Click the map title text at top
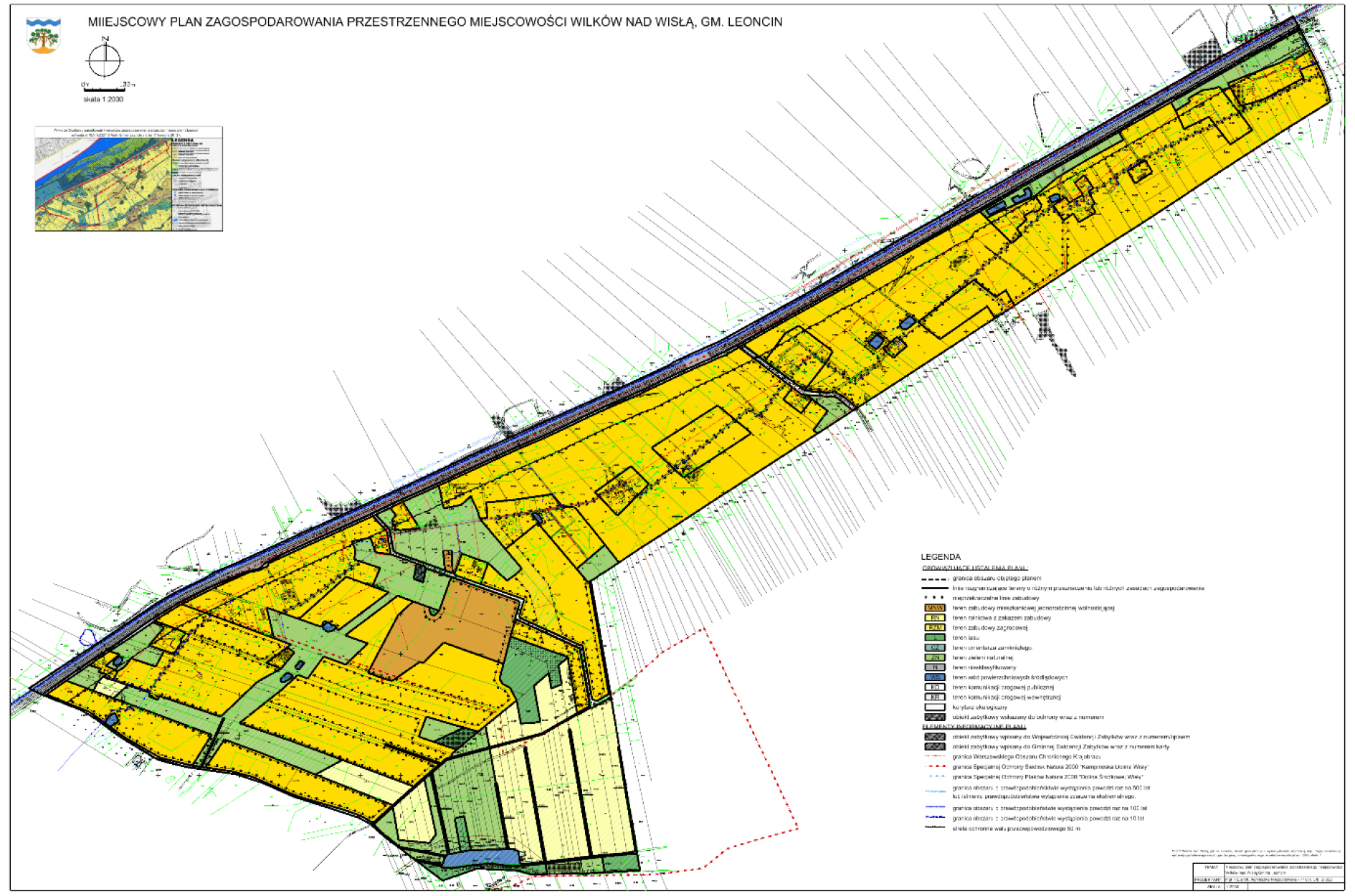This screenshot has width=1355, height=896. [434, 22]
